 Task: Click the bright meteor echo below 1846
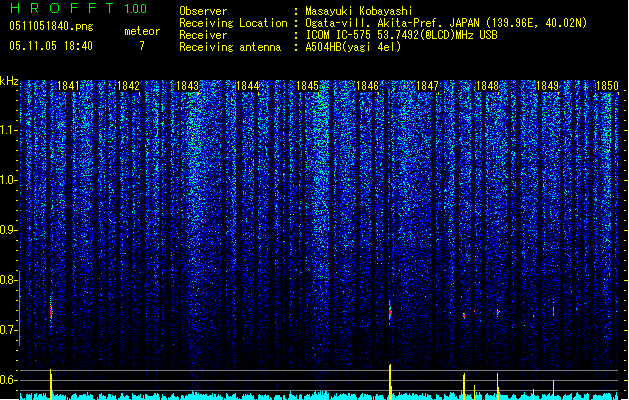tap(390, 312)
